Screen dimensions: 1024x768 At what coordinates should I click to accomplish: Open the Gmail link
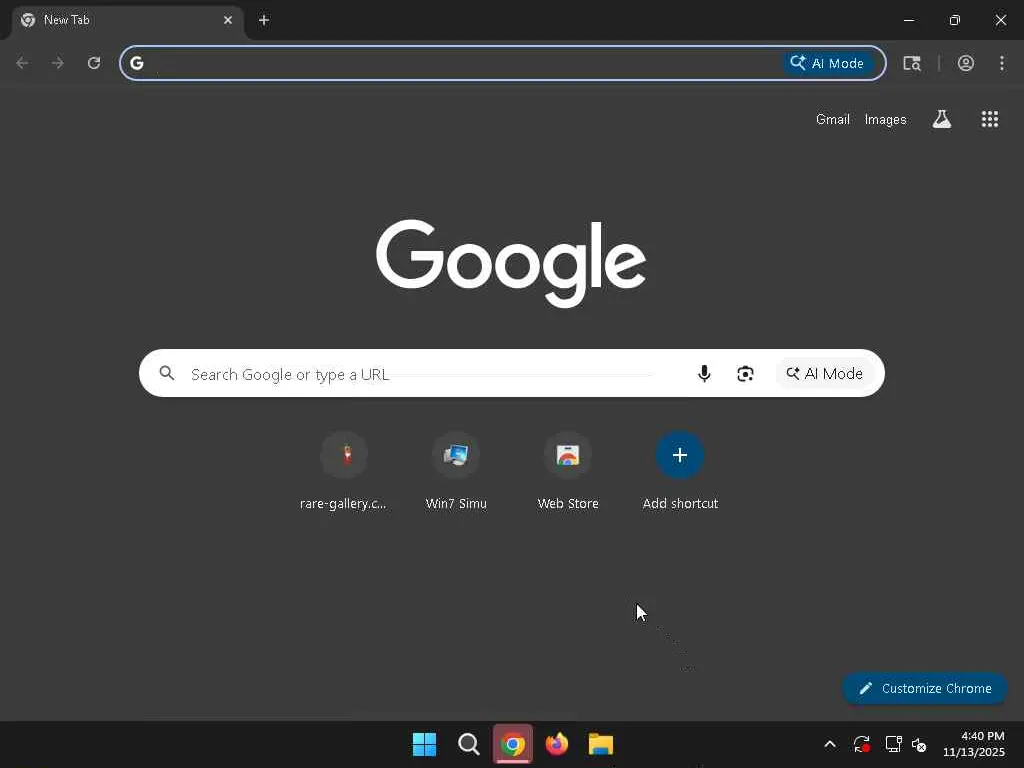coord(833,120)
